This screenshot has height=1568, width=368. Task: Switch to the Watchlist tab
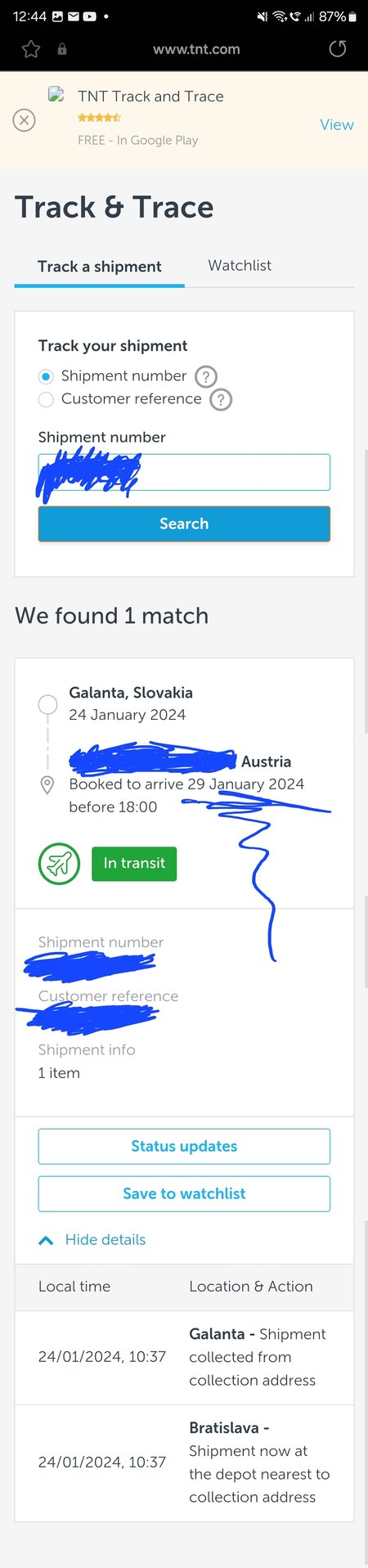pos(240,265)
